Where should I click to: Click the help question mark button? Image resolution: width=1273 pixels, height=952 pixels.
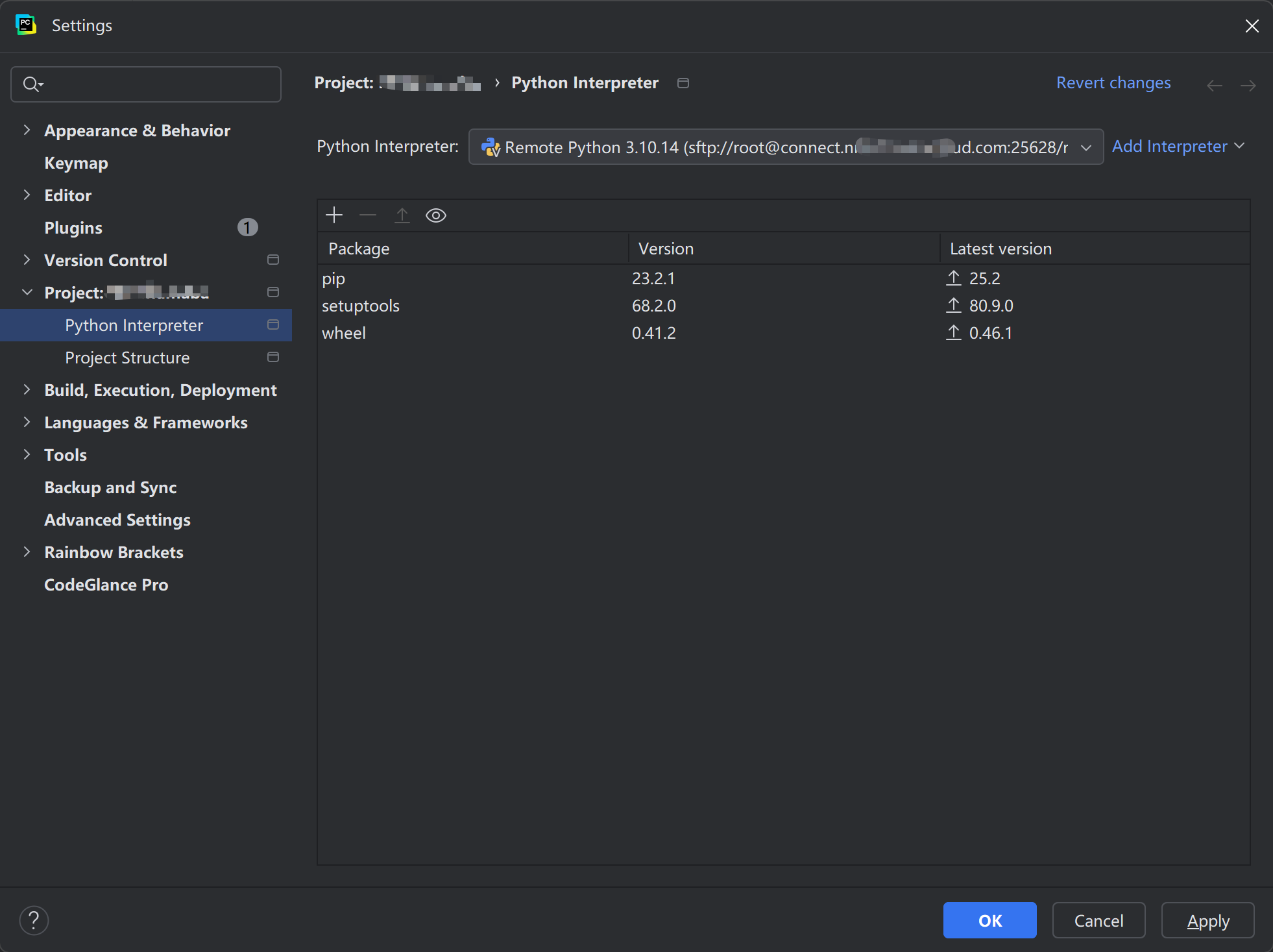click(x=34, y=920)
